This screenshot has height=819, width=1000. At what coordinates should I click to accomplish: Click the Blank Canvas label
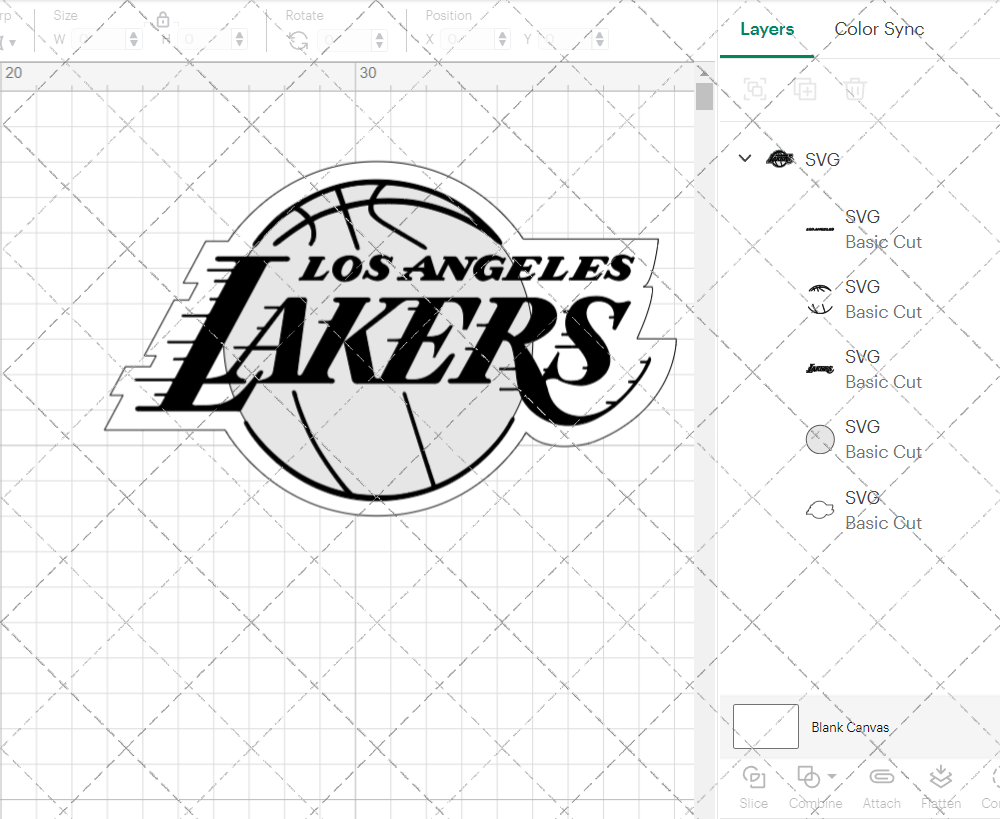[850, 727]
